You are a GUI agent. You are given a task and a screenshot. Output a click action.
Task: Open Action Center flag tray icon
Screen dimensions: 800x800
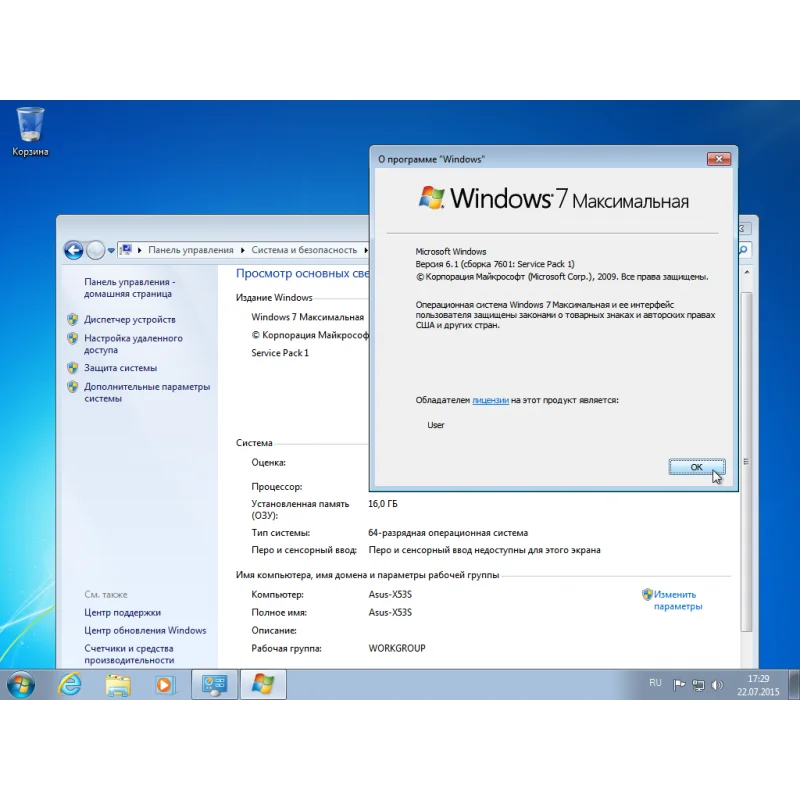tap(679, 685)
